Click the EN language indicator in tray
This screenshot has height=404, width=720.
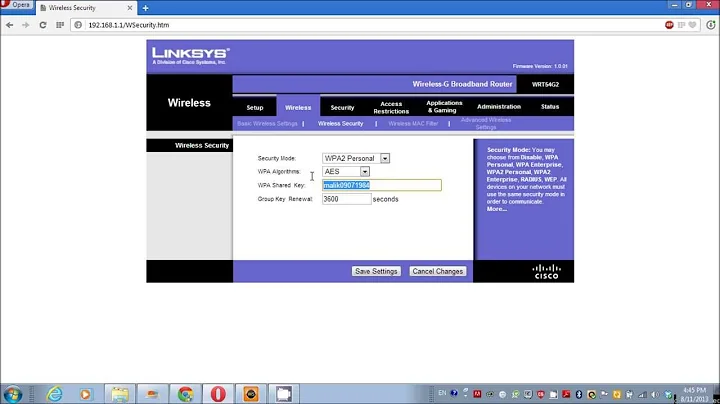(442, 393)
